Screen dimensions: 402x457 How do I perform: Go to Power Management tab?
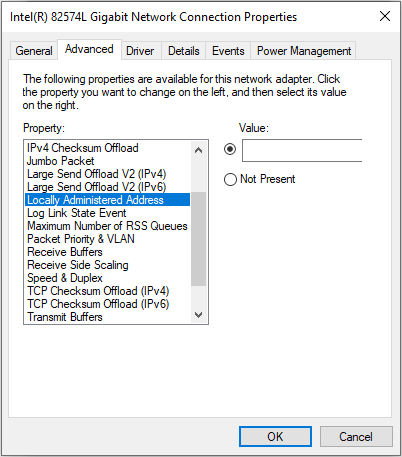pyautogui.click(x=304, y=51)
